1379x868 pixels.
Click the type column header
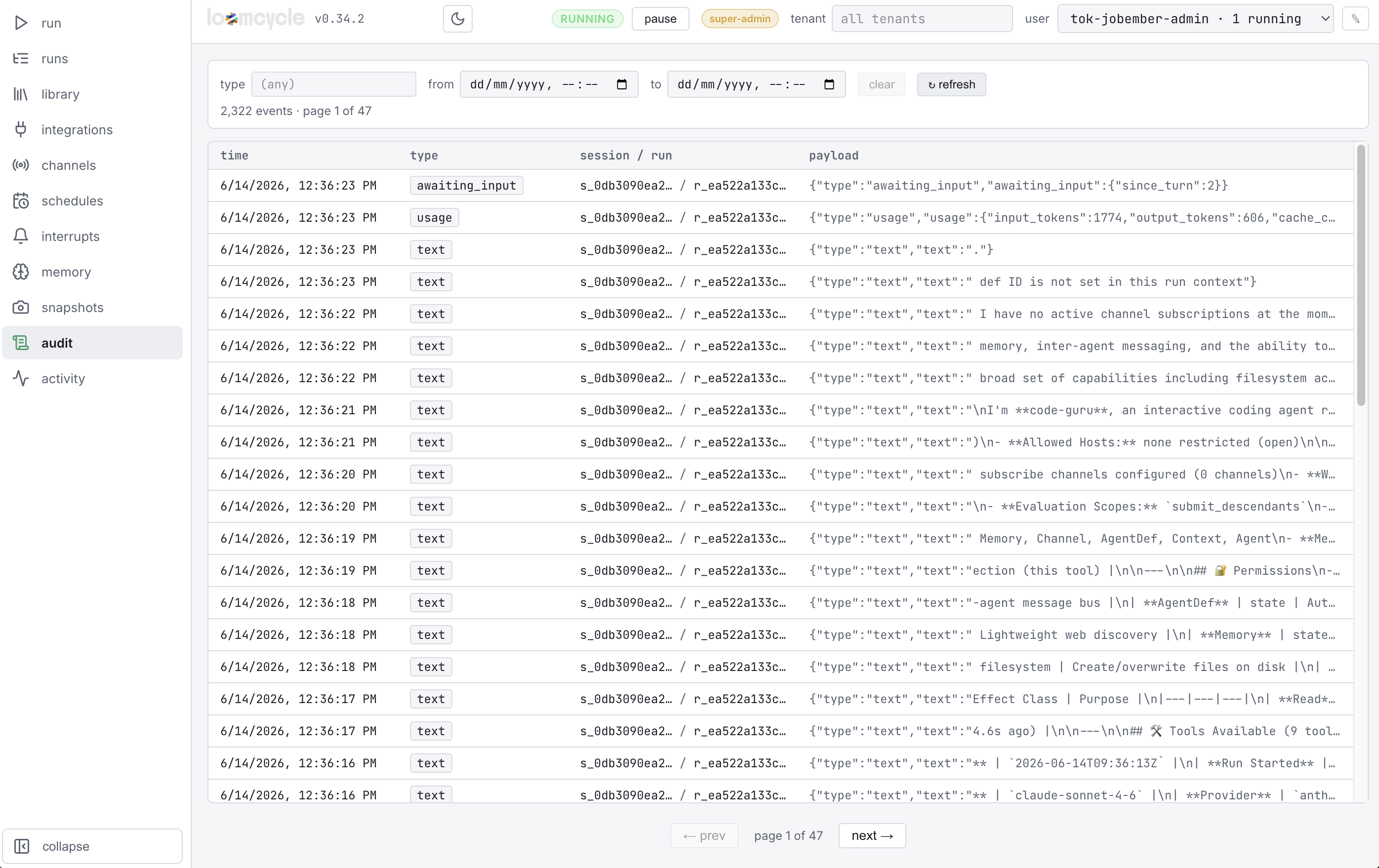424,155
